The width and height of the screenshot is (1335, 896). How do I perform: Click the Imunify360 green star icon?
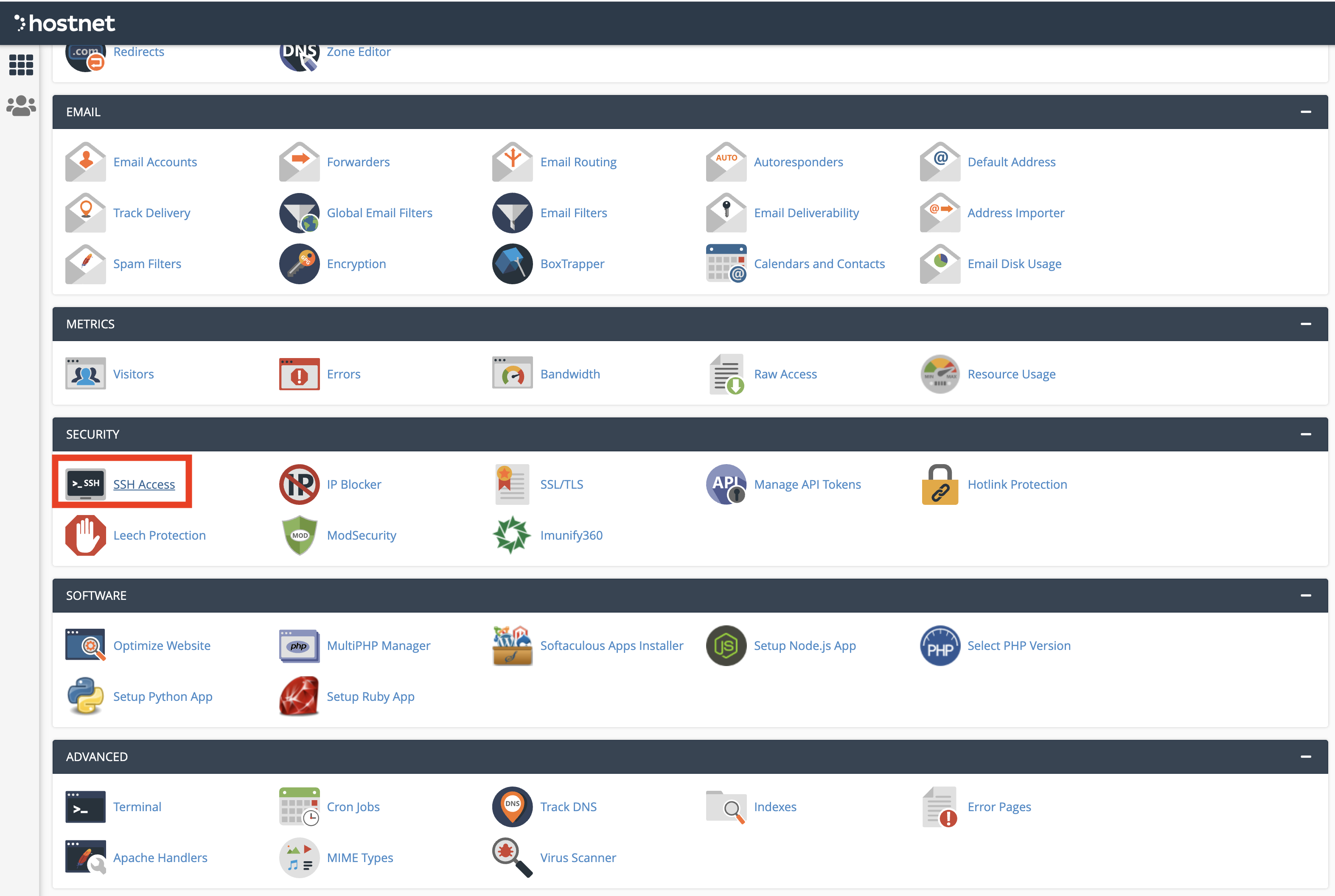(512, 535)
